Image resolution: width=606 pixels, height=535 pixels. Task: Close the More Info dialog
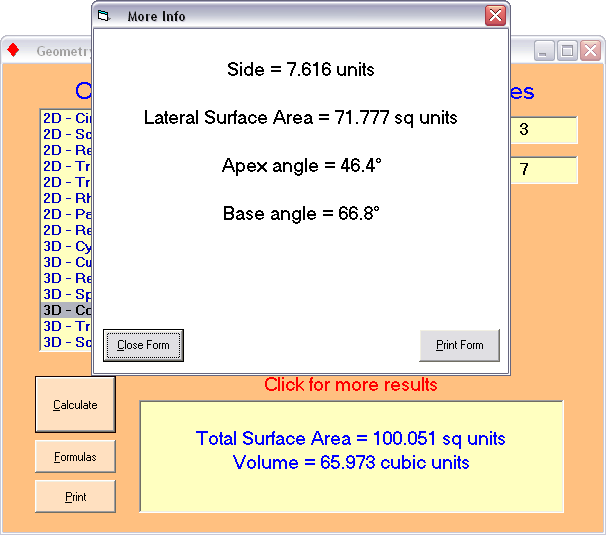point(495,16)
